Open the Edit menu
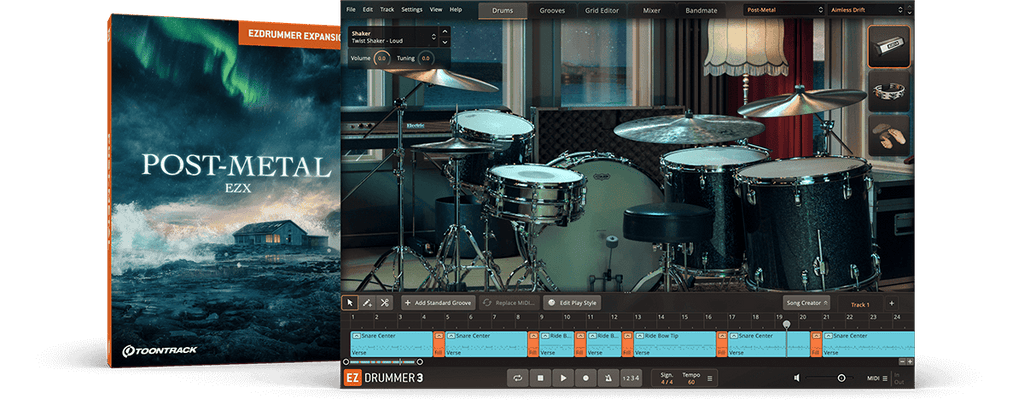Viewport: 1024px width, 416px height. click(x=368, y=10)
